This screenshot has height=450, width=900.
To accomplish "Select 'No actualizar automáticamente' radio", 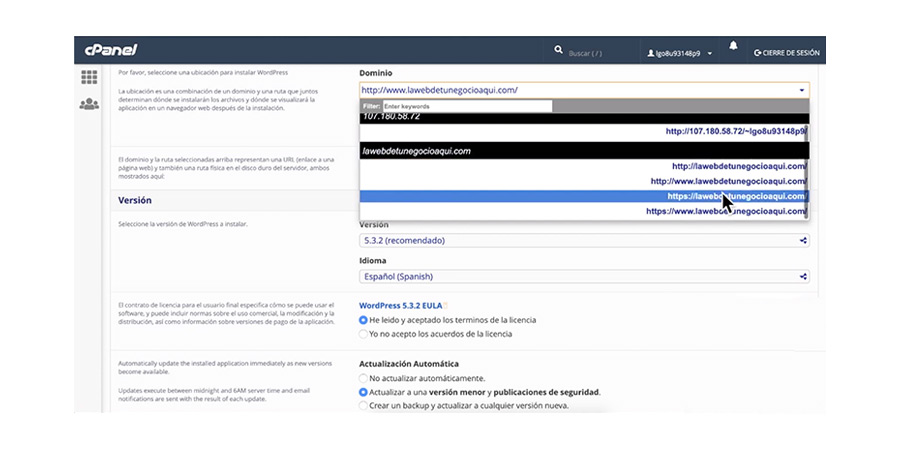I will point(363,379).
